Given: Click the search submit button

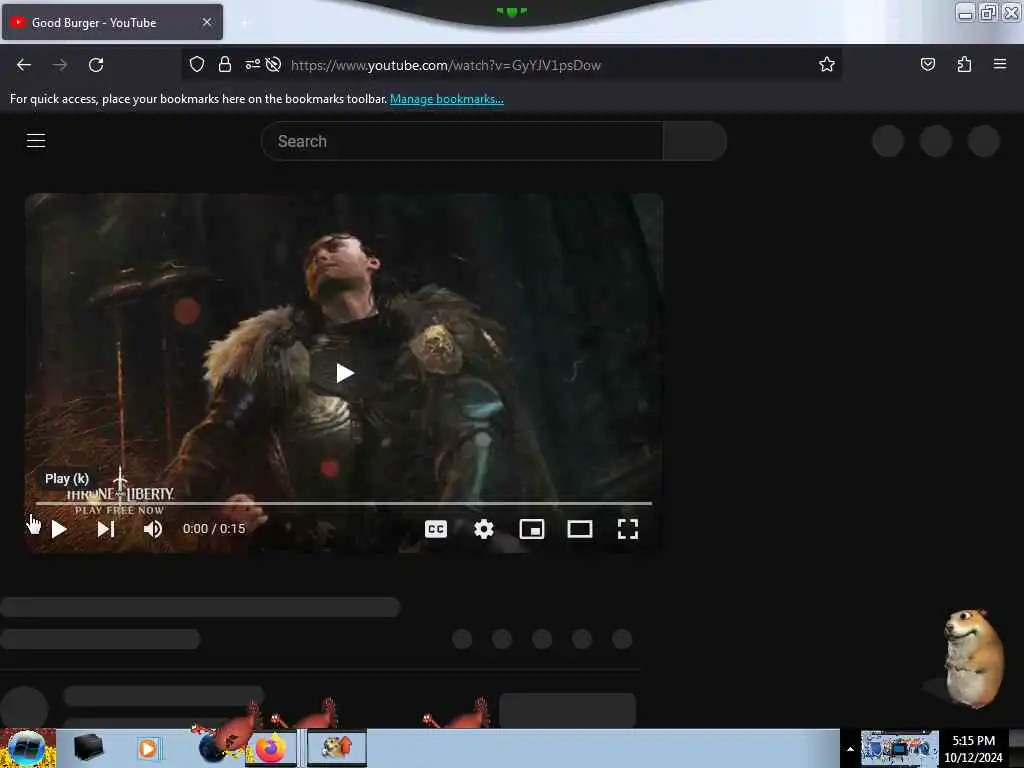Looking at the screenshot, I should pos(695,141).
